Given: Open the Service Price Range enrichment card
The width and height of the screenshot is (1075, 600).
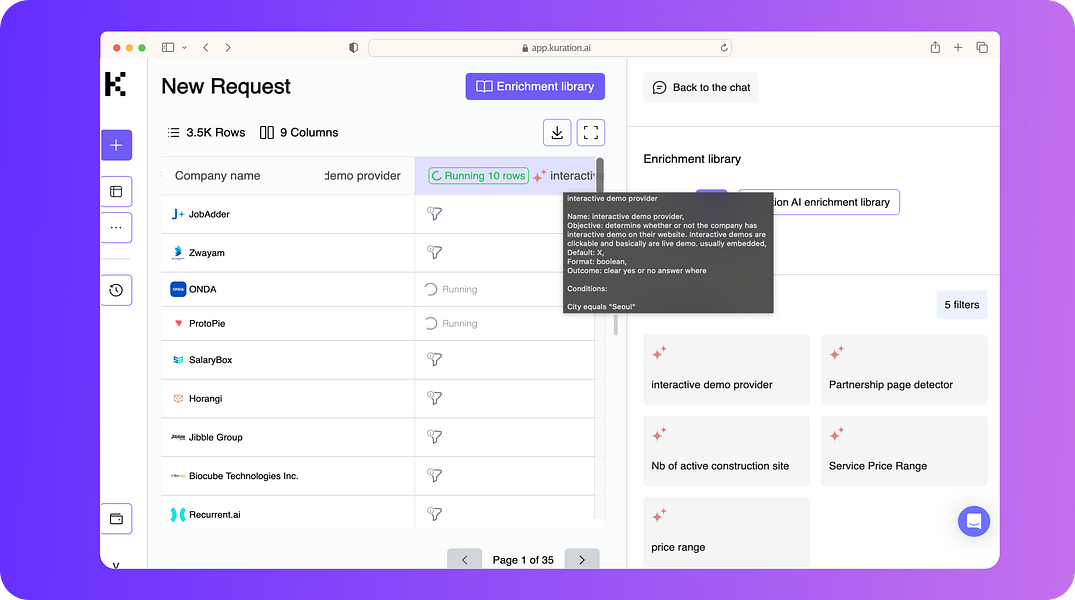Looking at the screenshot, I should (x=904, y=451).
